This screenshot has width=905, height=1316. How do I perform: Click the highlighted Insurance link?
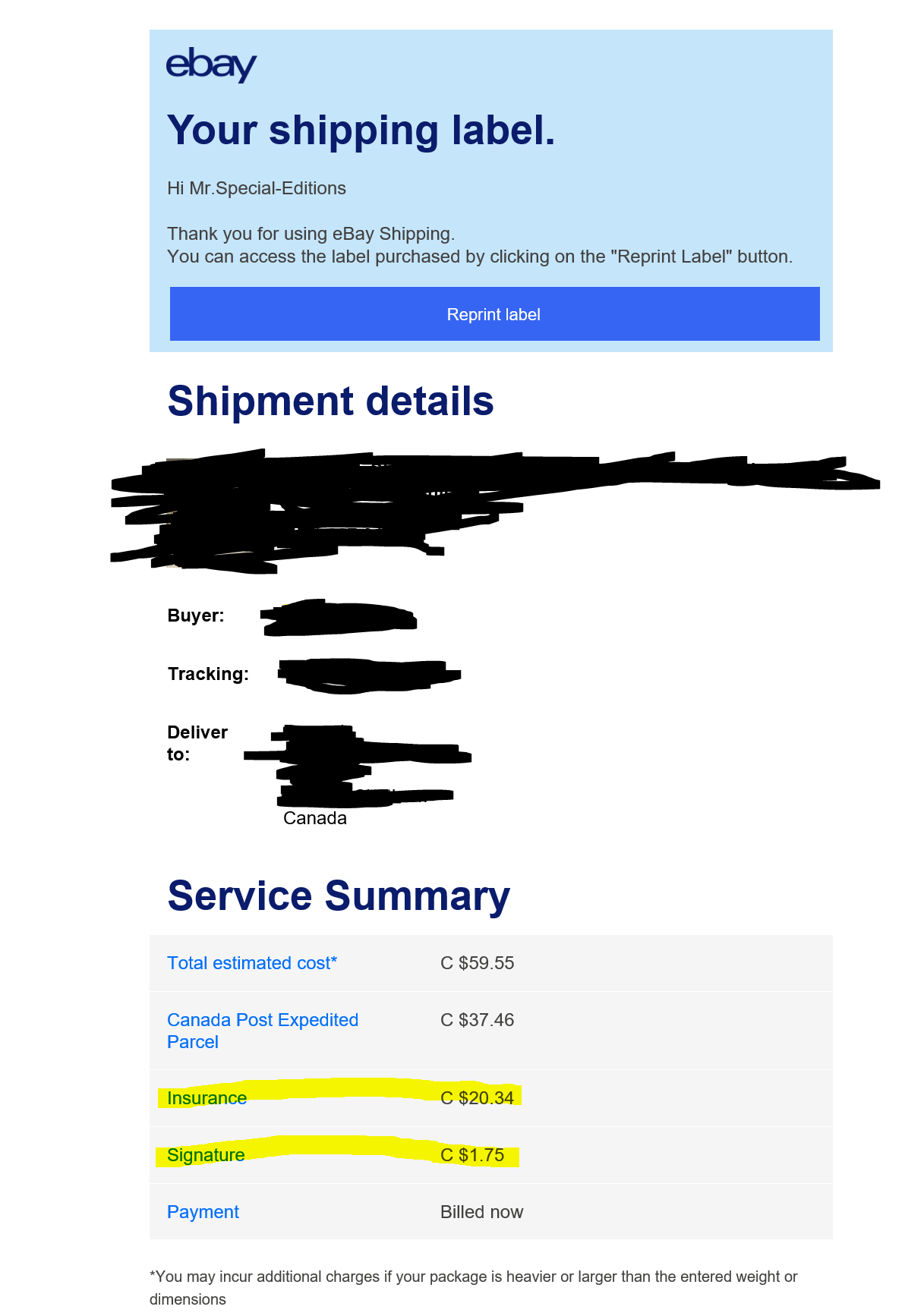(x=207, y=1098)
